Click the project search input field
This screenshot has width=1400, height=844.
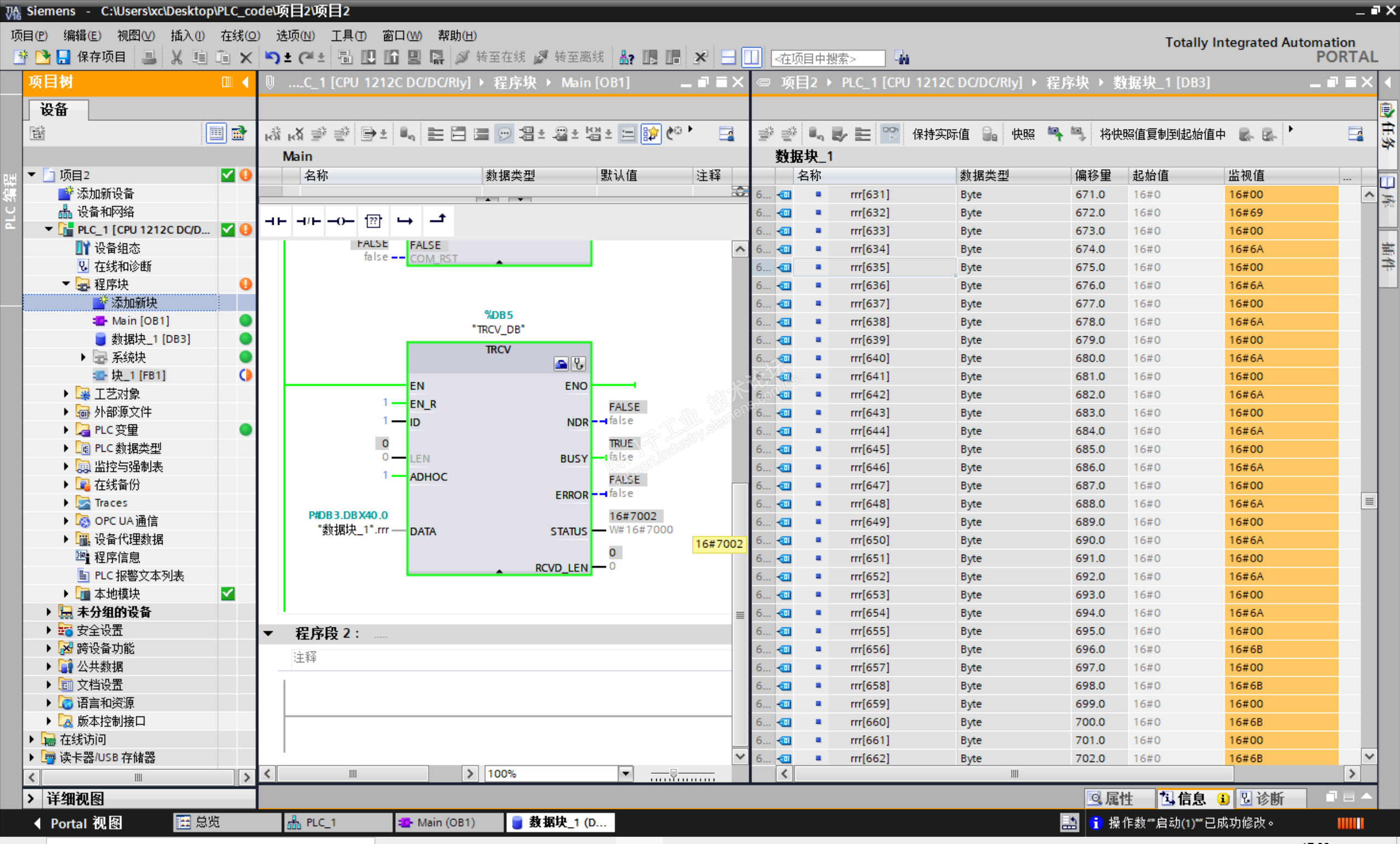click(x=828, y=58)
